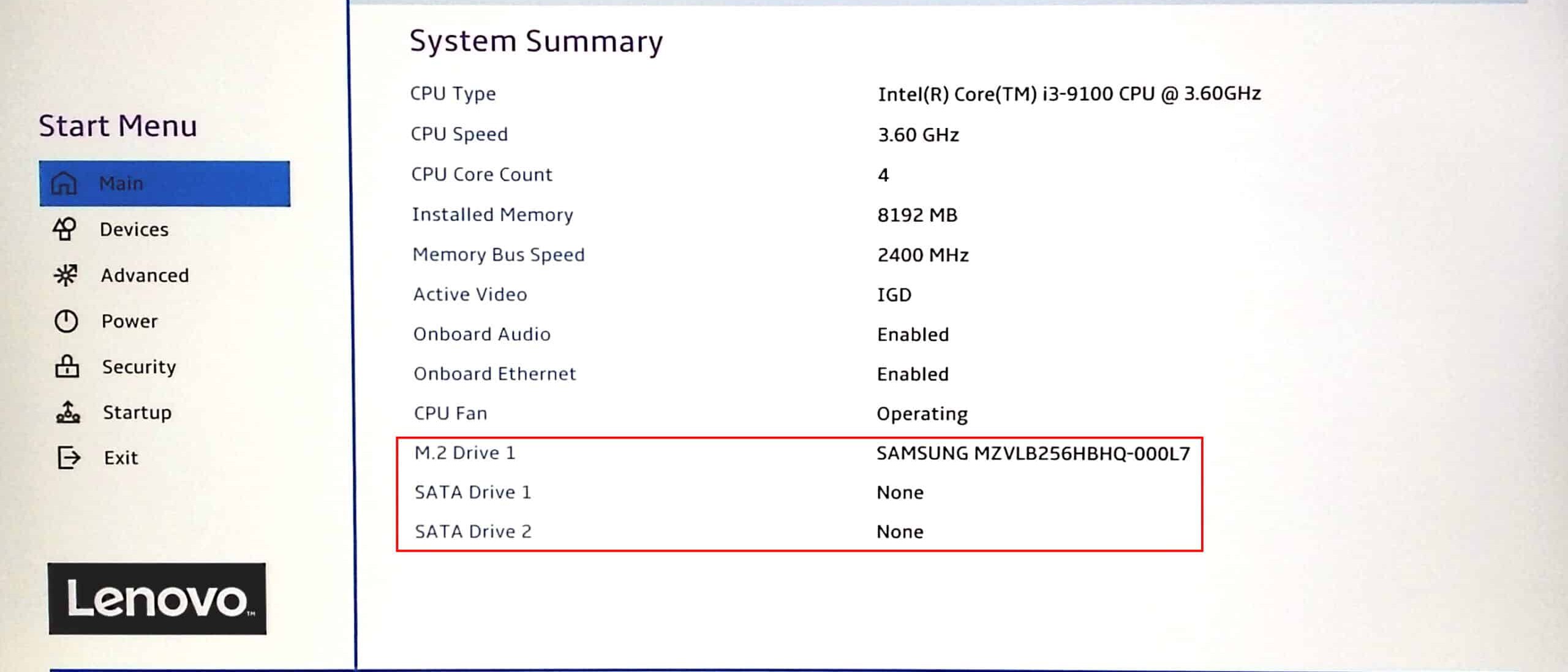This screenshot has width=1568, height=672.
Task: Click the shapes icon beside Devices
Action: [x=64, y=229]
